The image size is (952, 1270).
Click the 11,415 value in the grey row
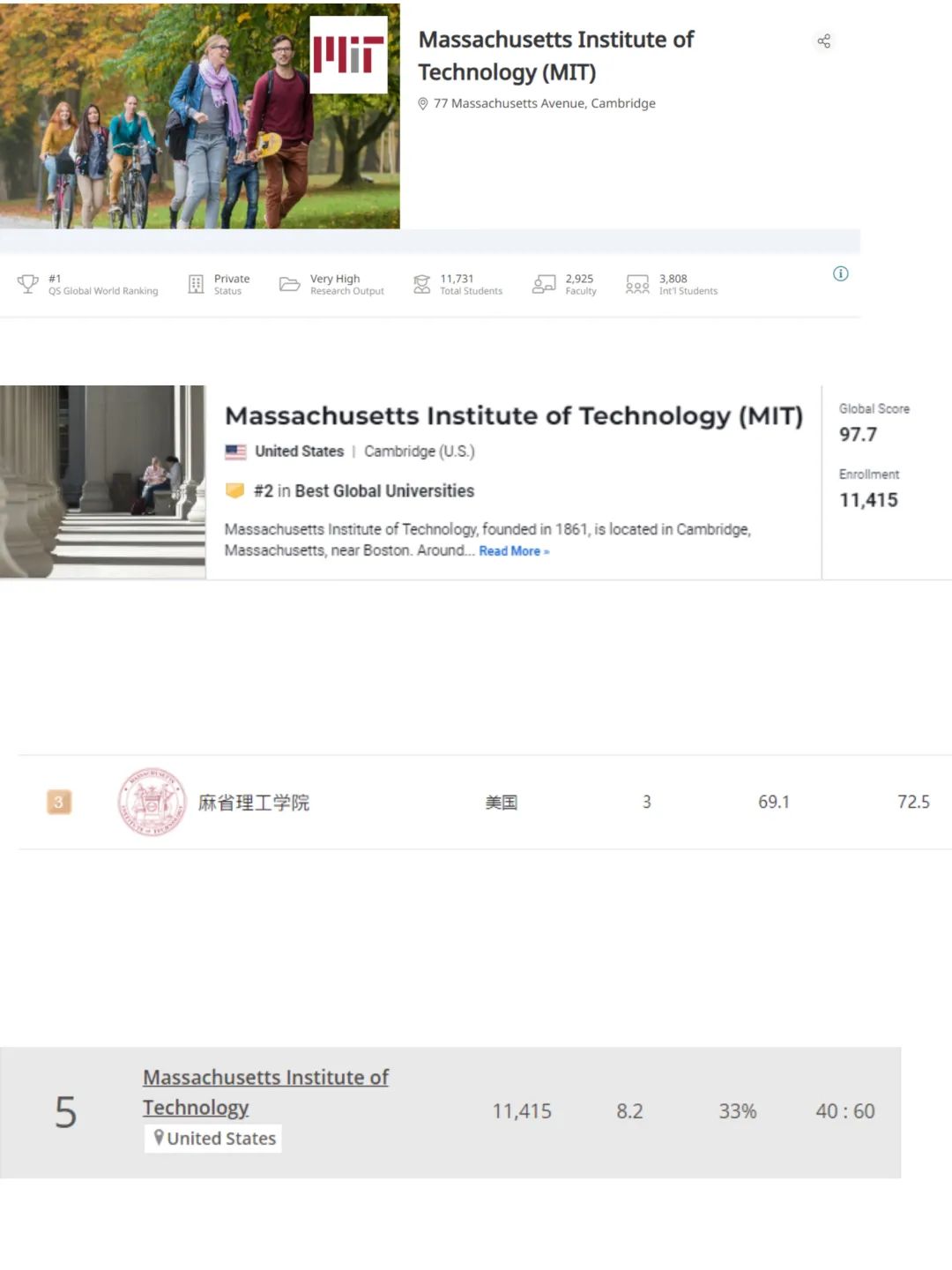[522, 1111]
